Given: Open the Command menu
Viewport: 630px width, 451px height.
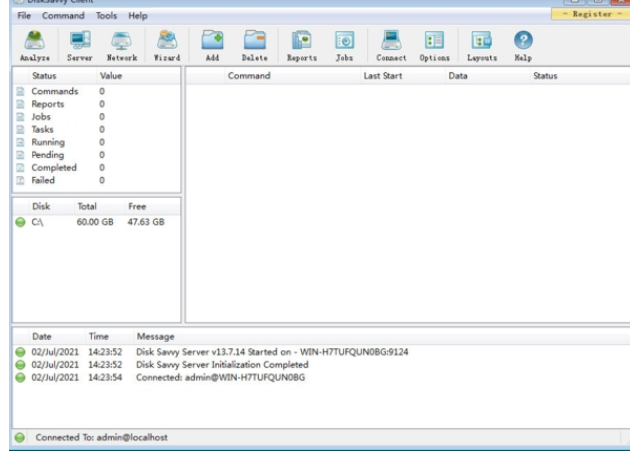Looking at the screenshot, I should (63, 16).
